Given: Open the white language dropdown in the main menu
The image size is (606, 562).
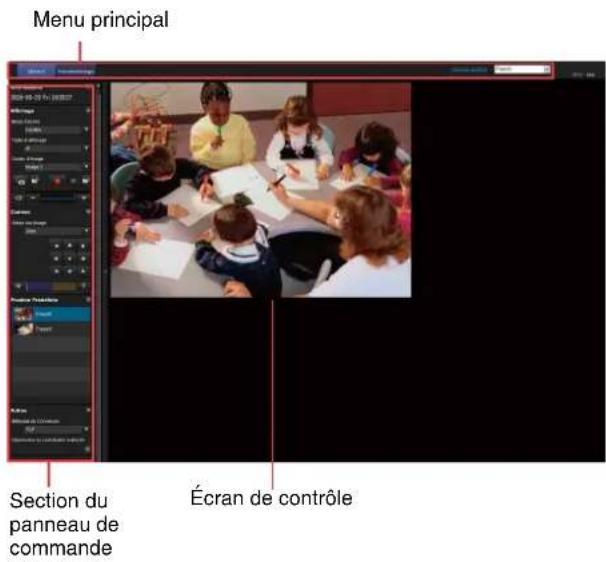Looking at the screenshot, I should [522, 70].
